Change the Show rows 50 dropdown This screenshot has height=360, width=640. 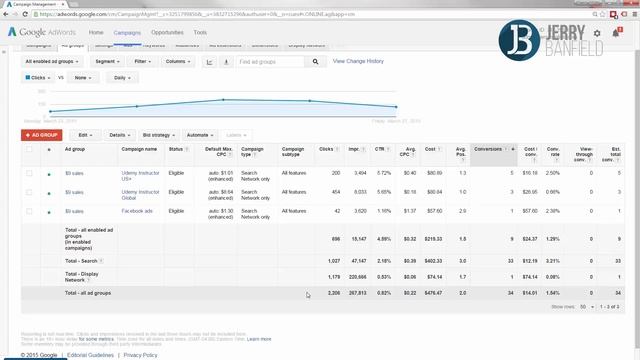pyautogui.click(x=587, y=307)
